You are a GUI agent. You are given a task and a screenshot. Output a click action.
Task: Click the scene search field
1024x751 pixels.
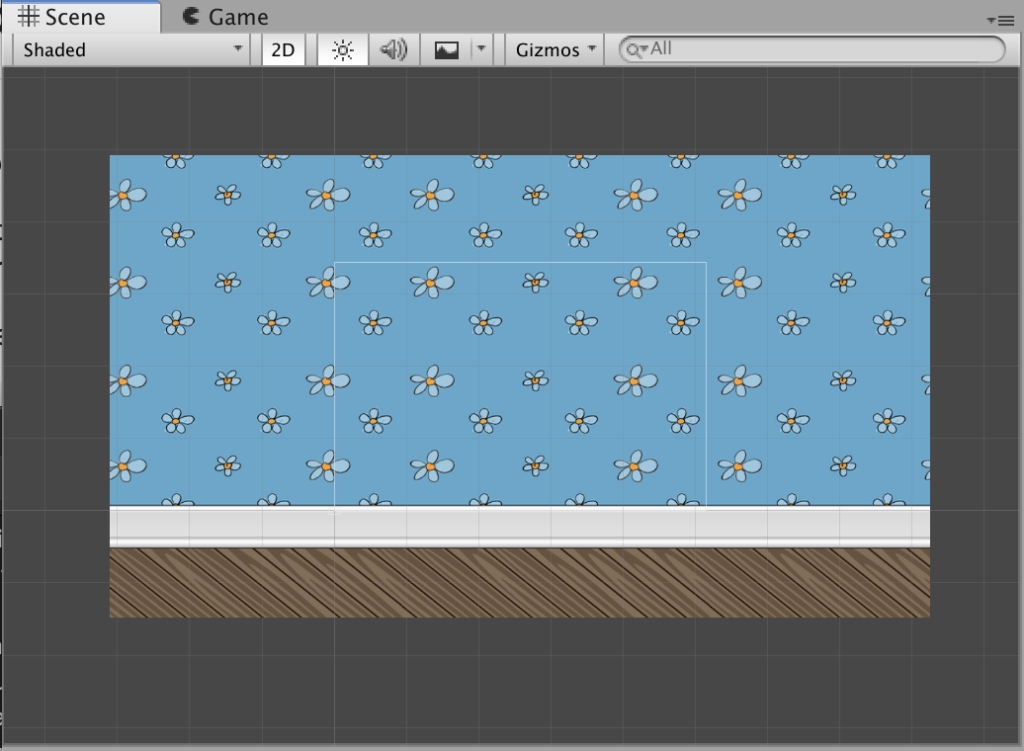point(820,49)
